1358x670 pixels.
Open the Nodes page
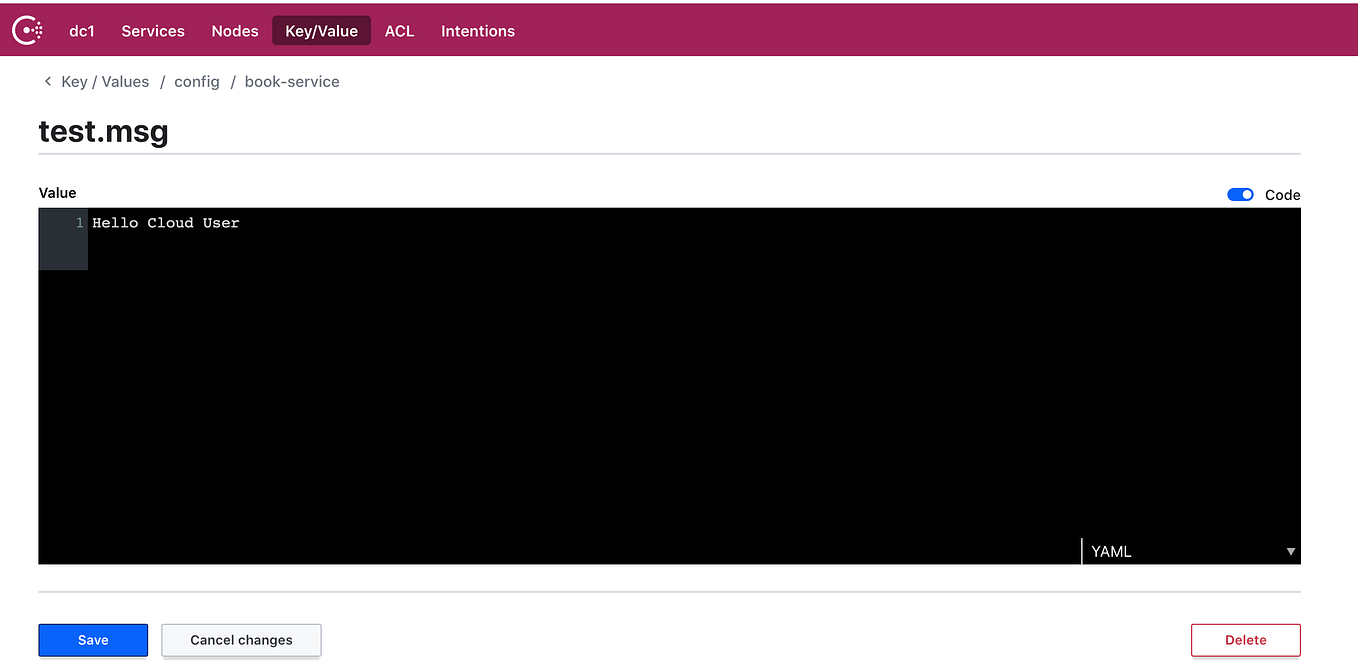click(234, 31)
